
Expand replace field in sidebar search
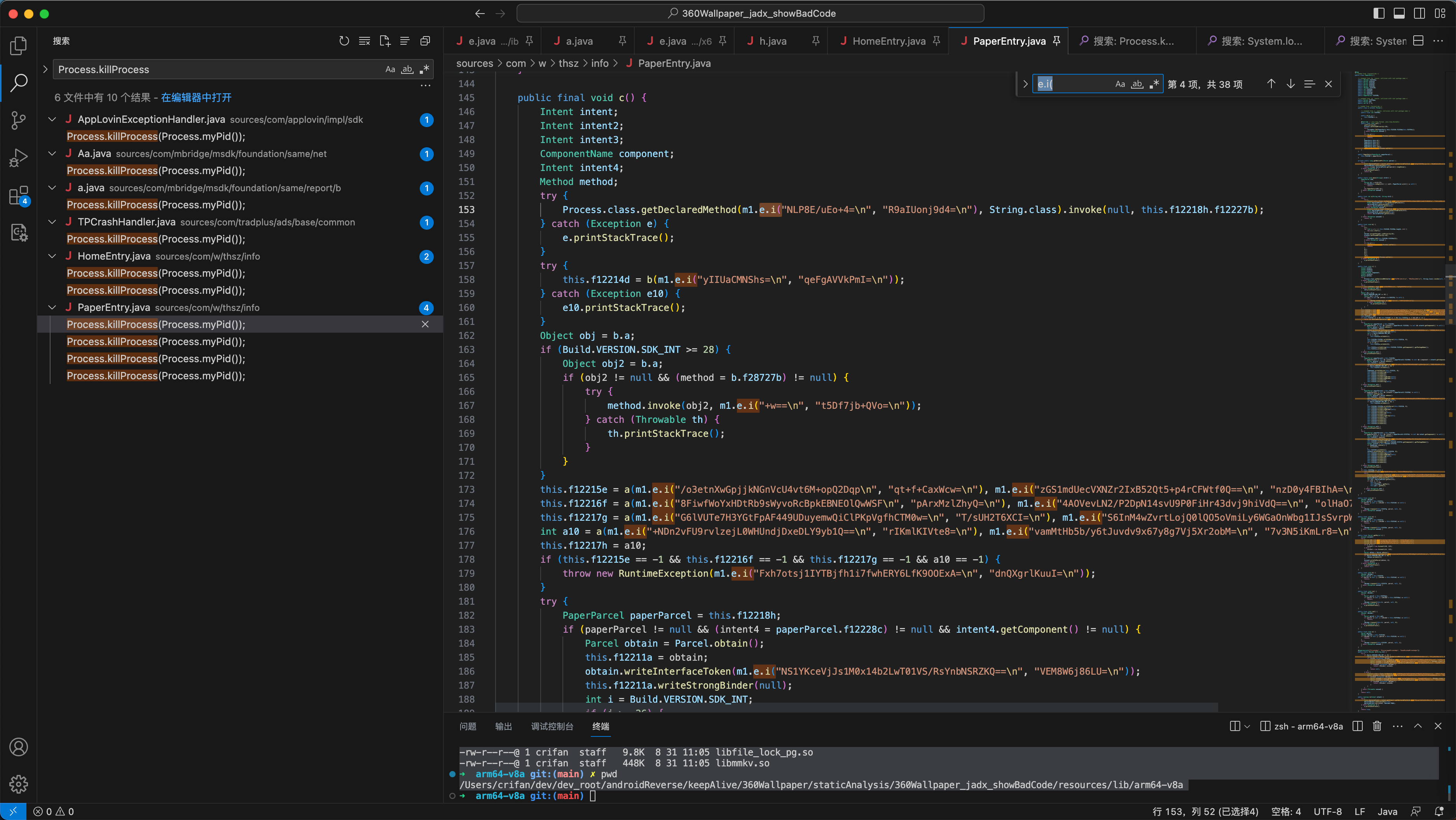tap(45, 69)
